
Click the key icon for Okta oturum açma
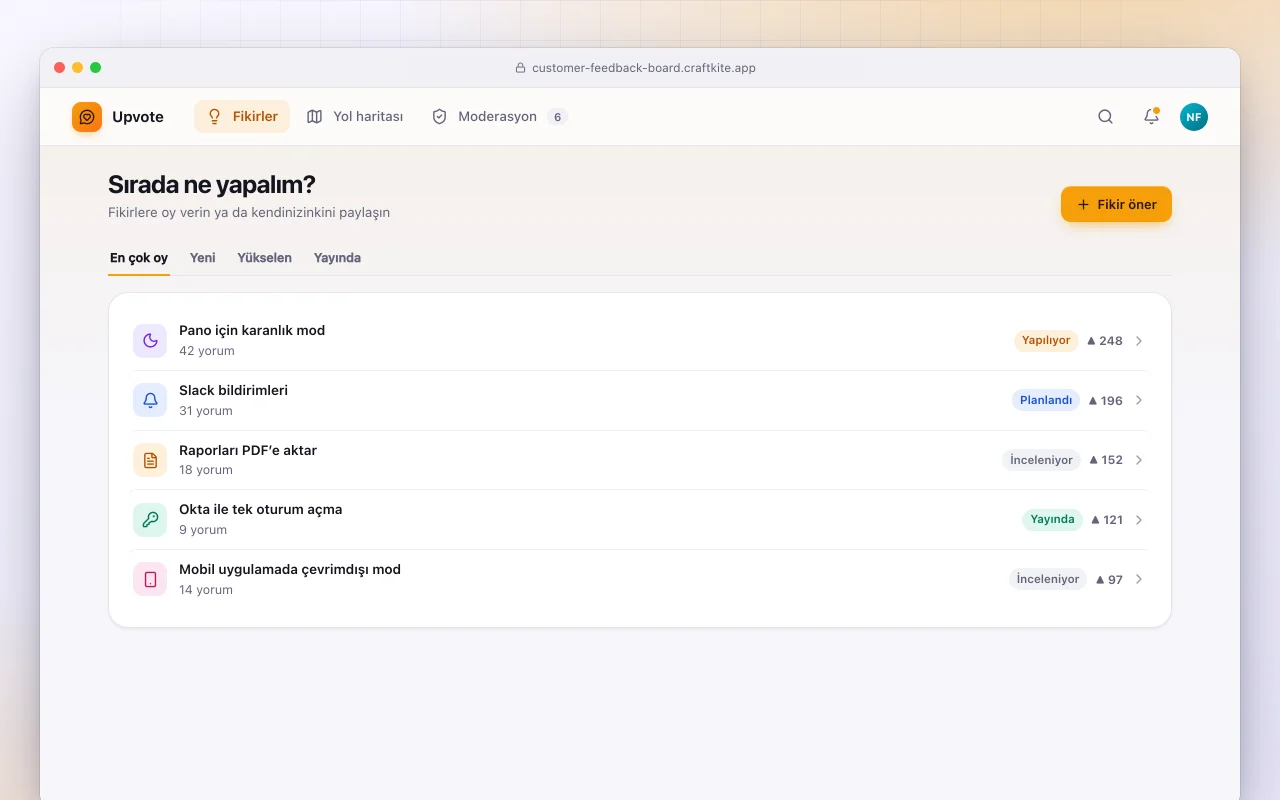[150, 520]
